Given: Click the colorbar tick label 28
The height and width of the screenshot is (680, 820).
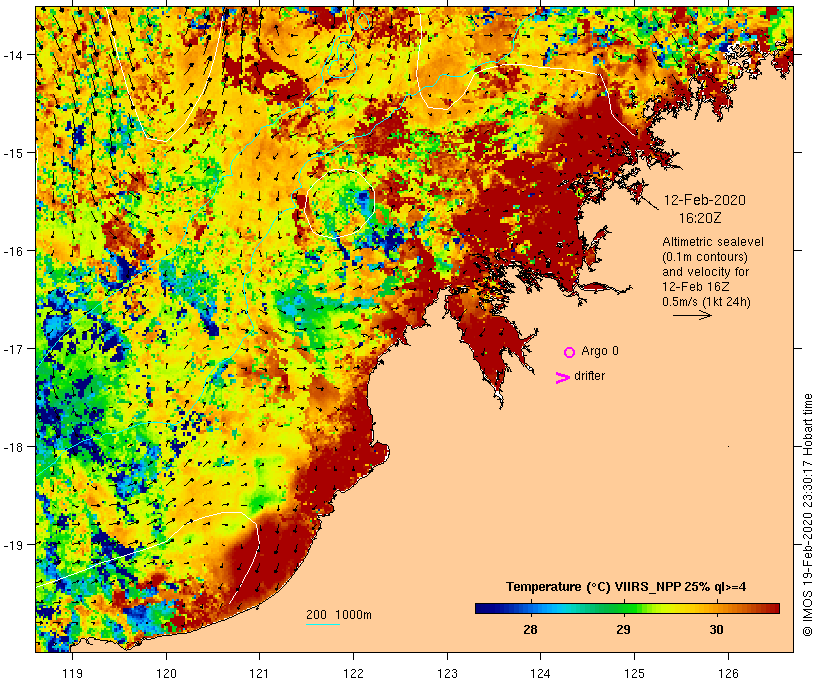Looking at the screenshot, I should pyautogui.click(x=530, y=629).
